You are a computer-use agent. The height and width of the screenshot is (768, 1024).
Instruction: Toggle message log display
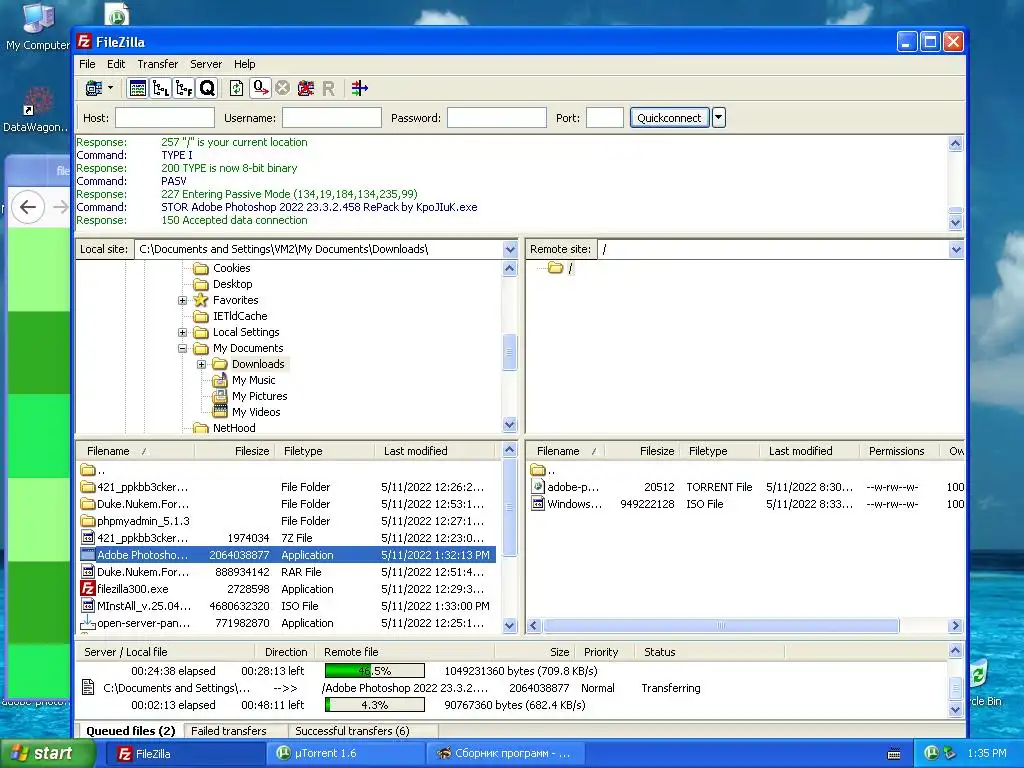coord(138,88)
